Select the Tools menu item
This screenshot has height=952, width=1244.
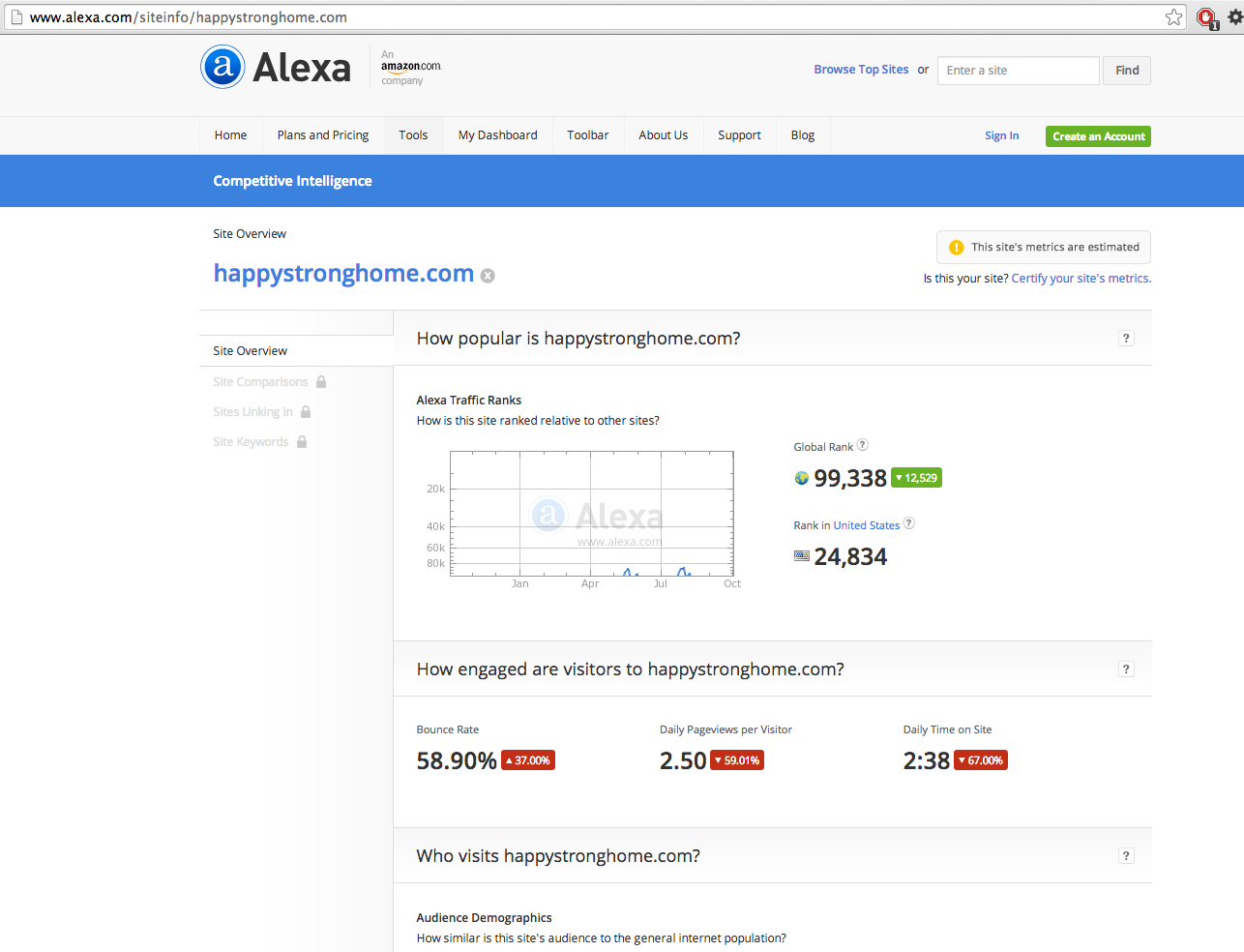tap(413, 135)
